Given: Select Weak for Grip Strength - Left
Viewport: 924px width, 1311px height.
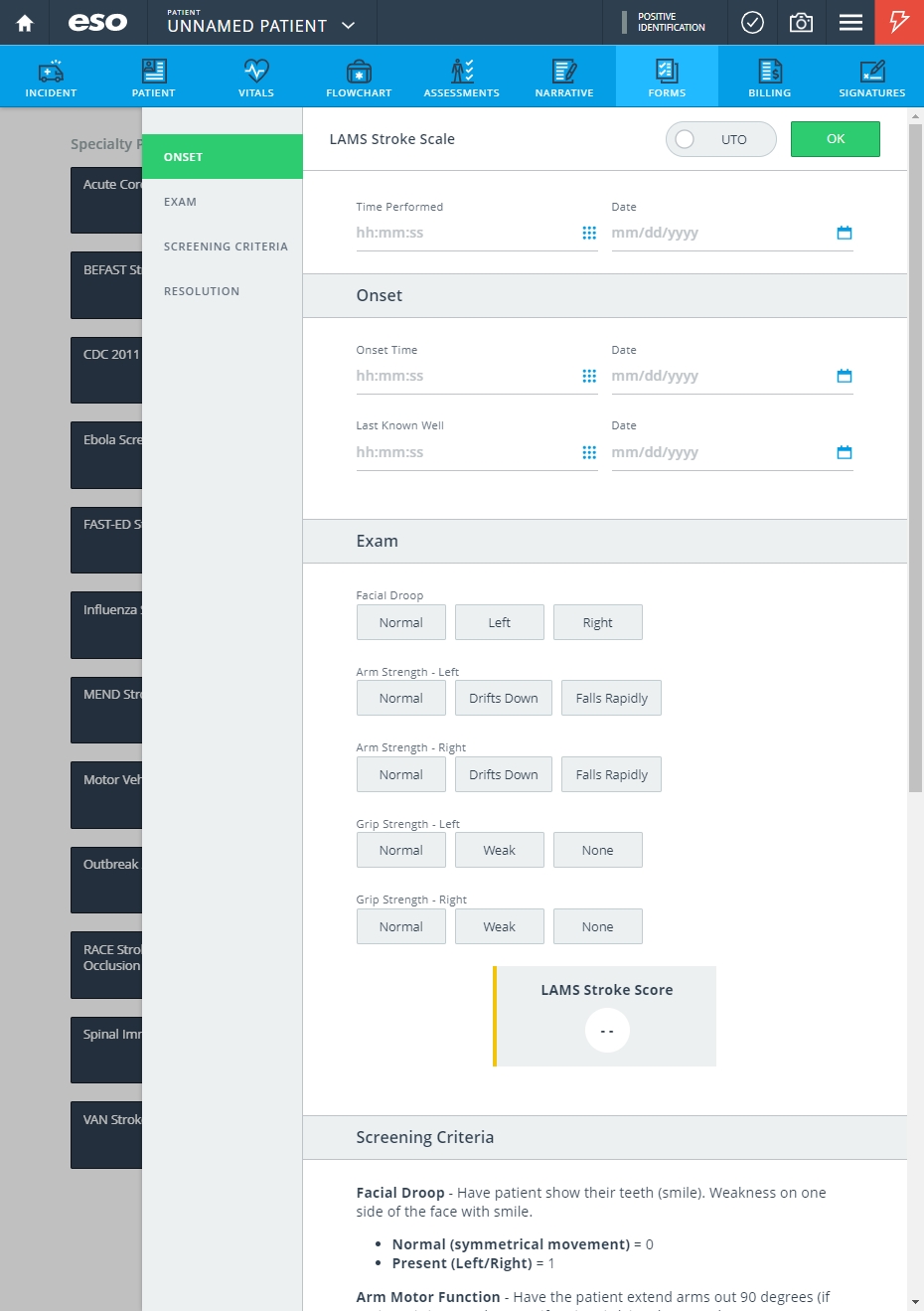Looking at the screenshot, I should pyautogui.click(x=500, y=850).
